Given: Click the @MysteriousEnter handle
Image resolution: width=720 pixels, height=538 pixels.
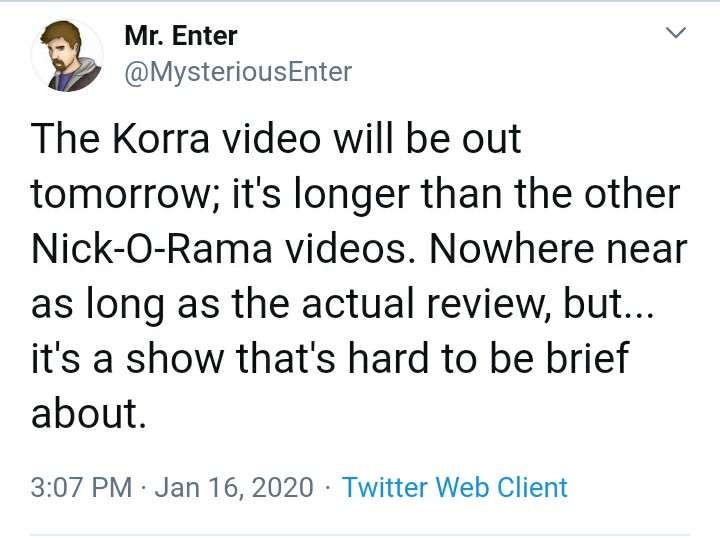Looking at the screenshot, I should click(238, 72).
